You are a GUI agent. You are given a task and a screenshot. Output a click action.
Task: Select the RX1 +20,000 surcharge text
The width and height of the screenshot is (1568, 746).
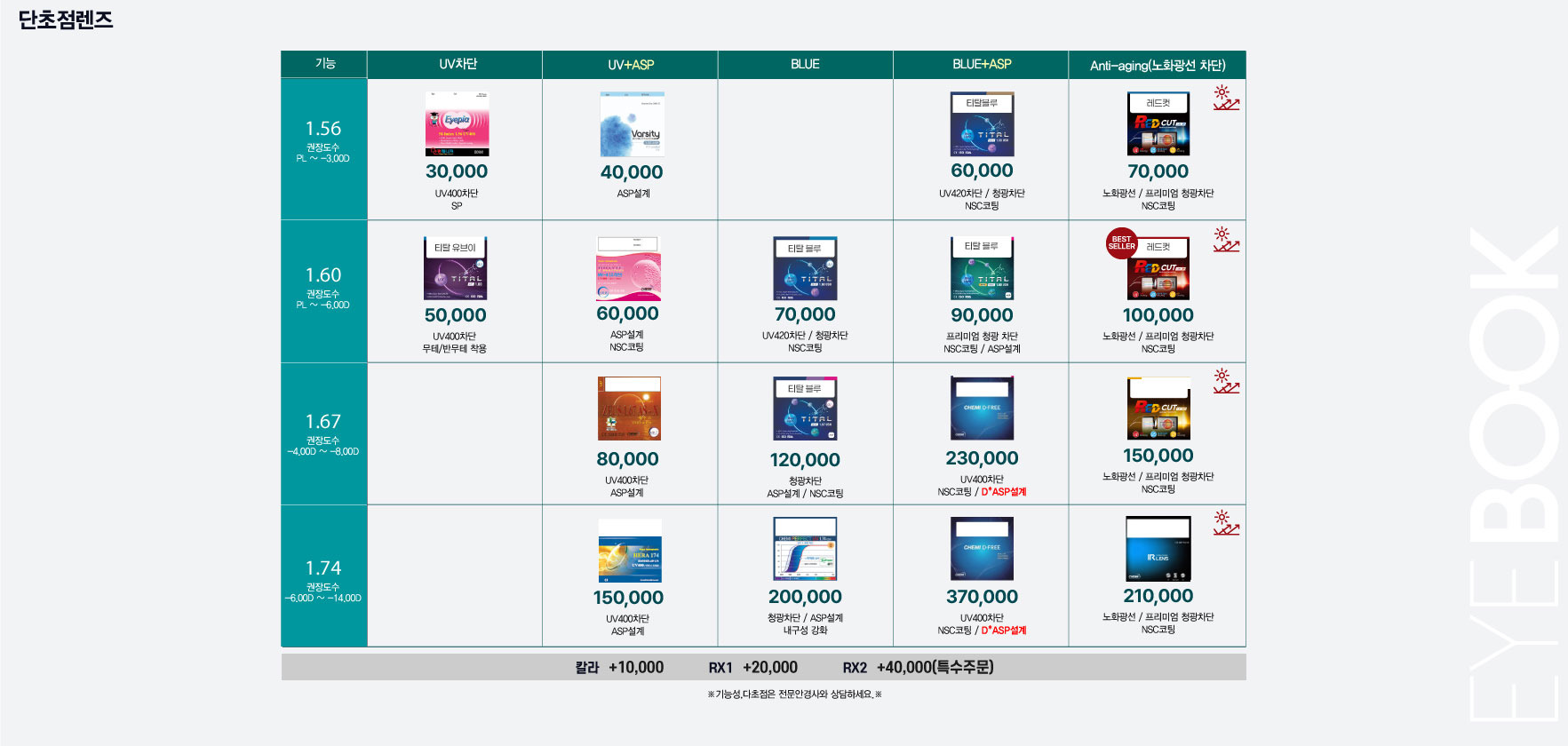point(752,667)
